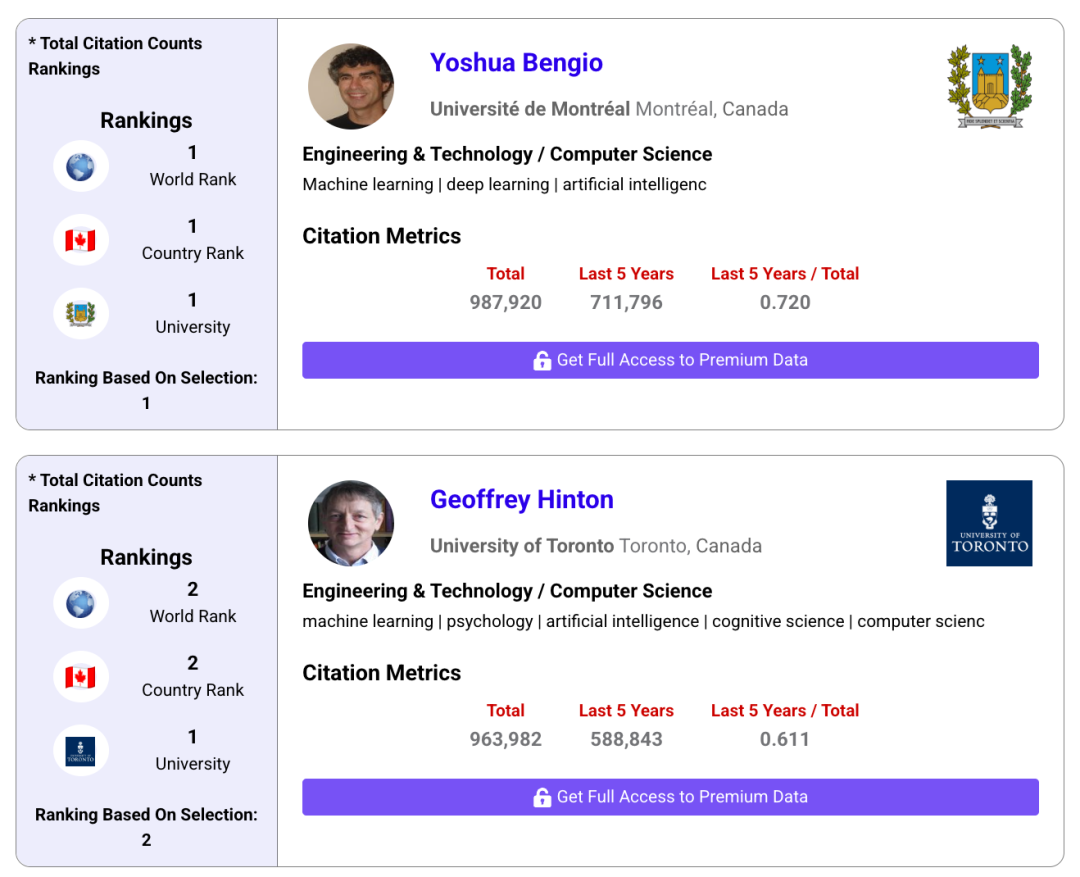Viewport: 1080px width, 877px height.
Task: Click Geoffrey Hinton's Canada flag Country Rank icon
Action: [x=80, y=677]
